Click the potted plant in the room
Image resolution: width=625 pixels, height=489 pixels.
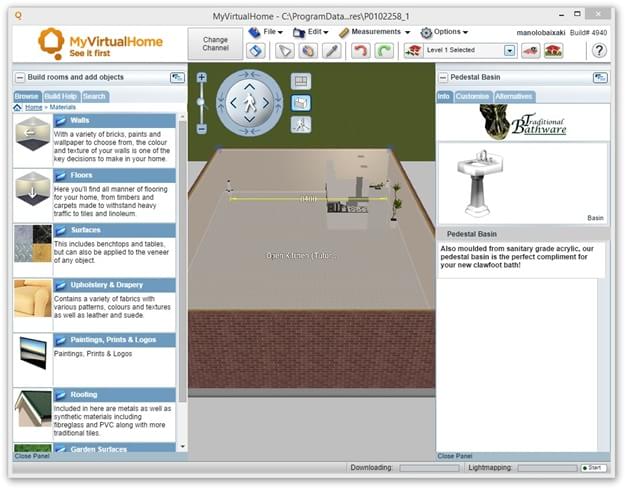[396, 202]
